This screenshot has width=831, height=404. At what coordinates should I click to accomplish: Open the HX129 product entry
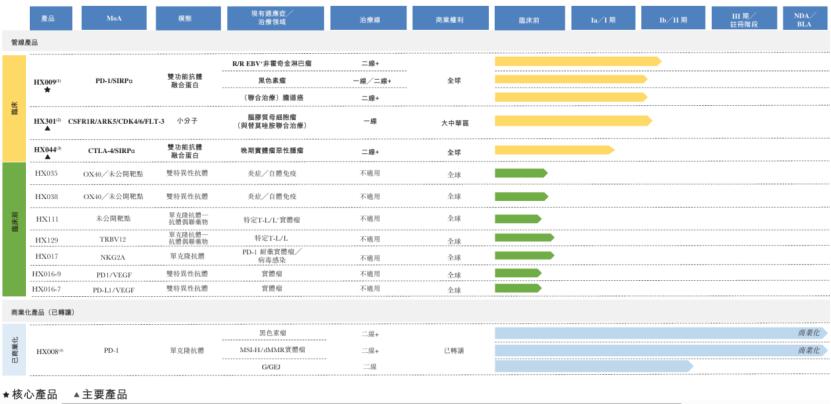(x=46, y=240)
